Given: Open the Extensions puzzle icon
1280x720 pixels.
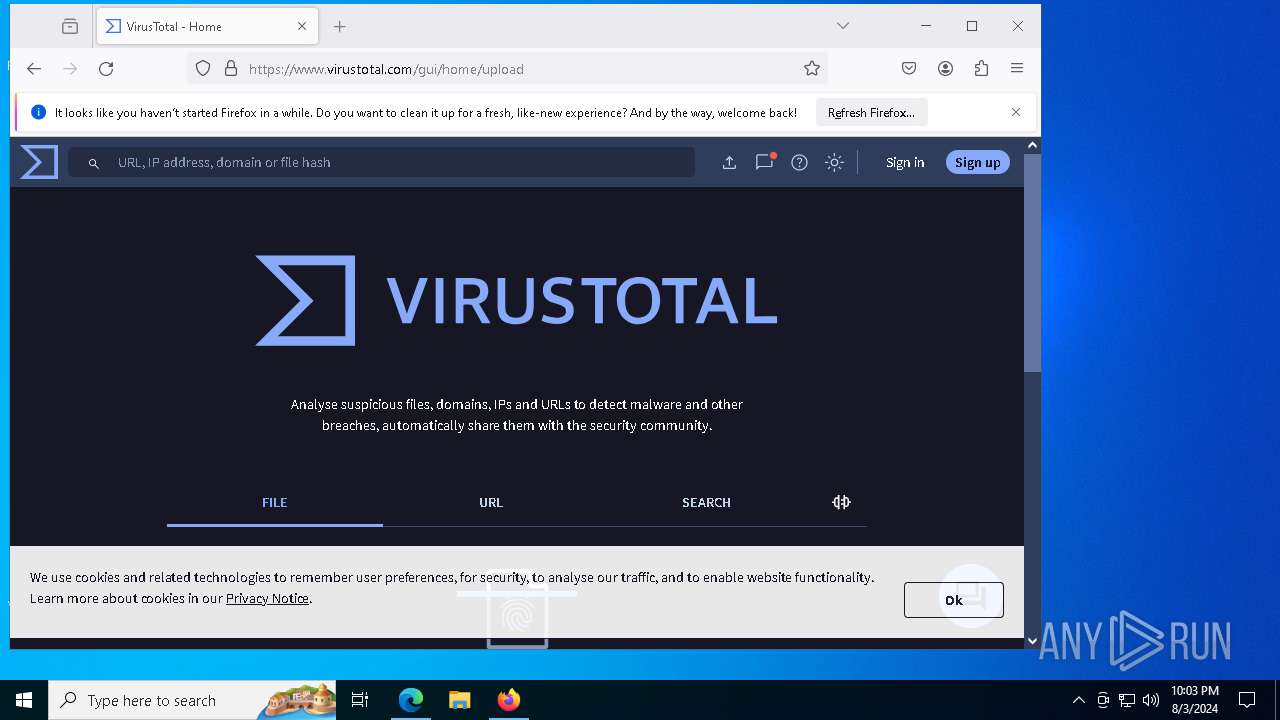Looking at the screenshot, I should (x=981, y=68).
